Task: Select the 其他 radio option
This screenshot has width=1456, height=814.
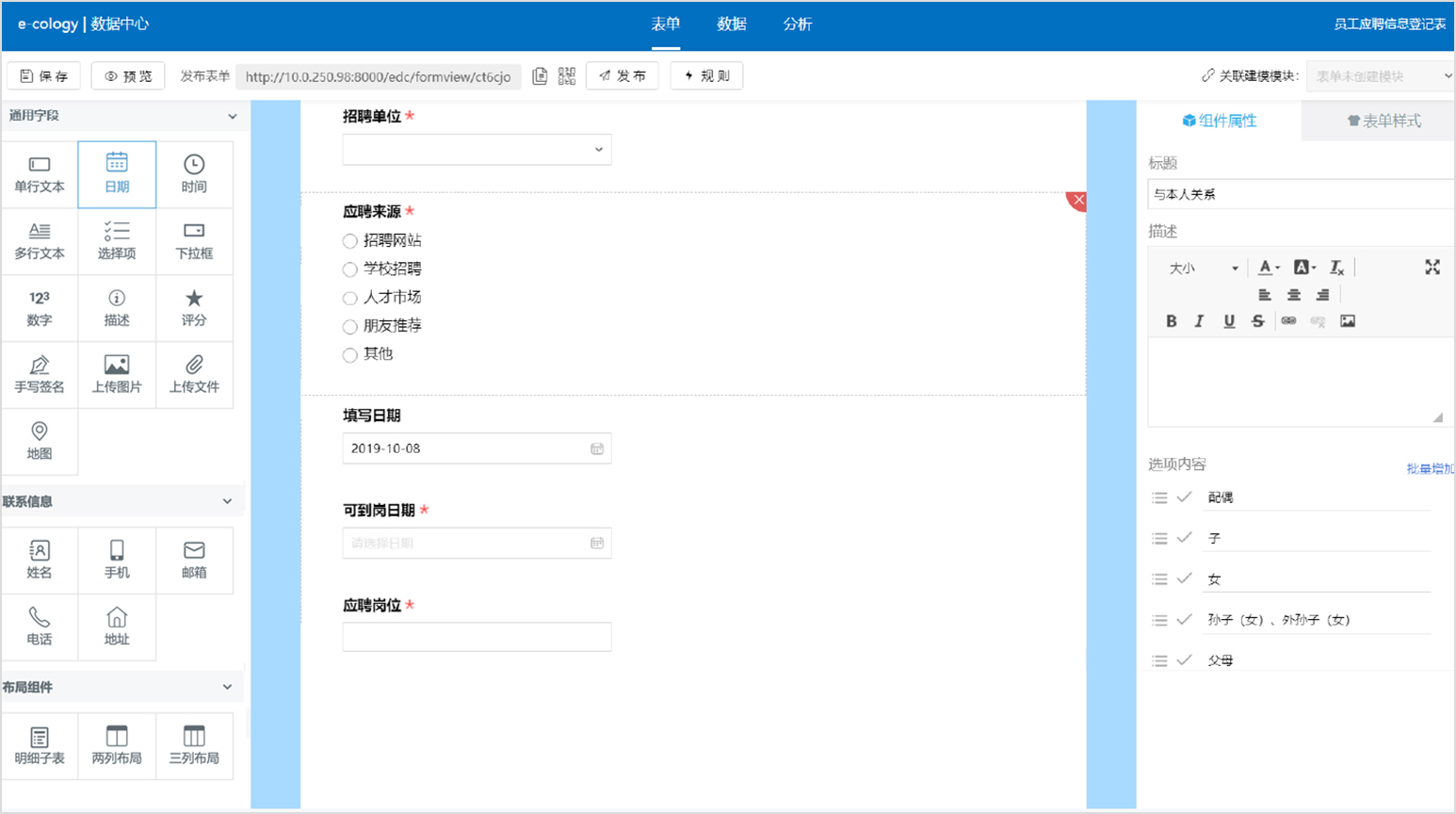Action: (350, 355)
